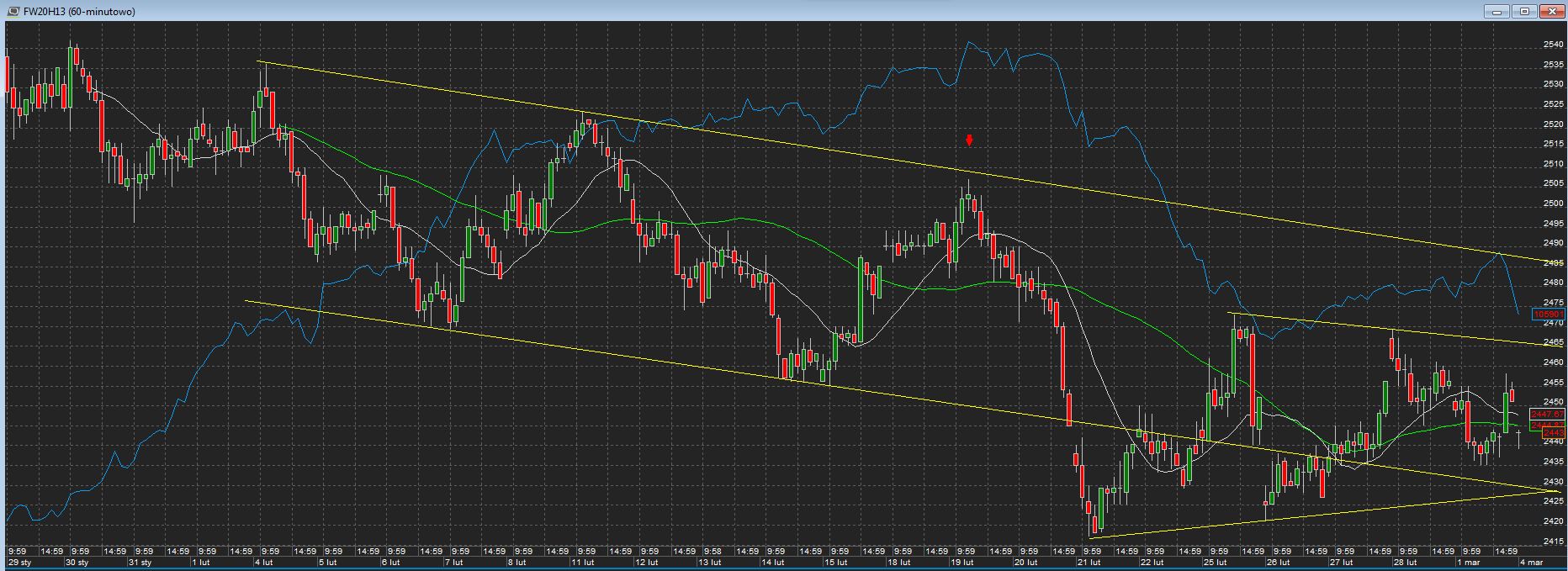Click the orange 2443 last price label
Viewport: 1568px width, 571px height.
pyautogui.click(x=1553, y=433)
